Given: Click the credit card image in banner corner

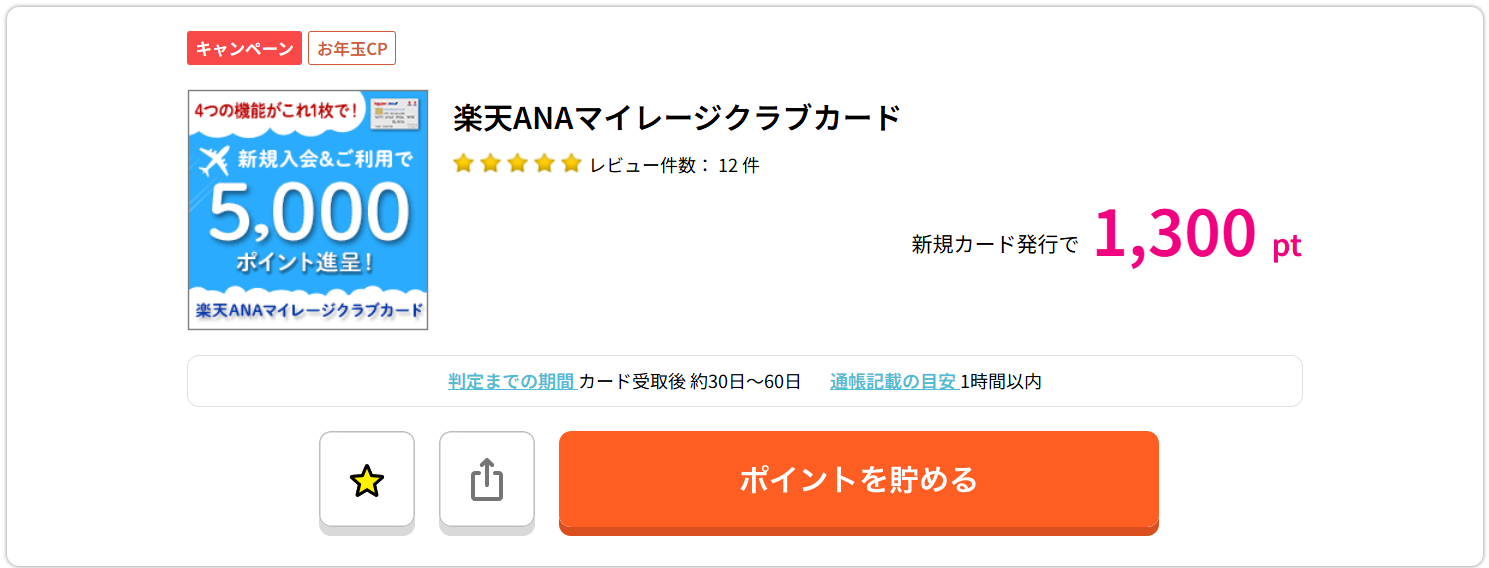Looking at the screenshot, I should click(394, 112).
